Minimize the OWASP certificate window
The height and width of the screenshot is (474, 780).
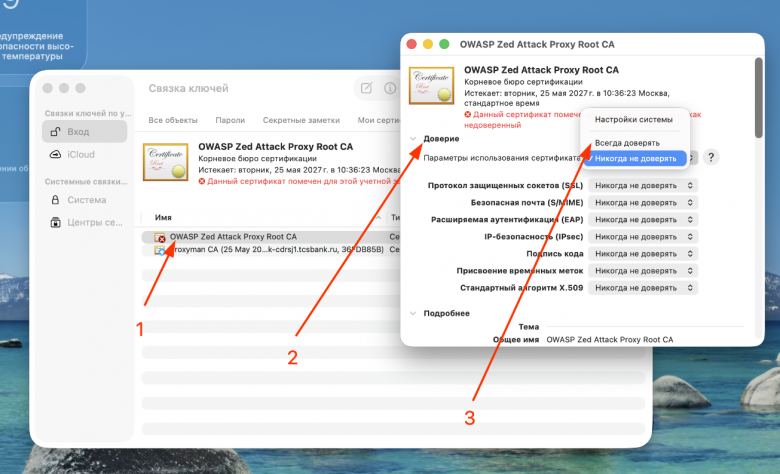point(428,44)
